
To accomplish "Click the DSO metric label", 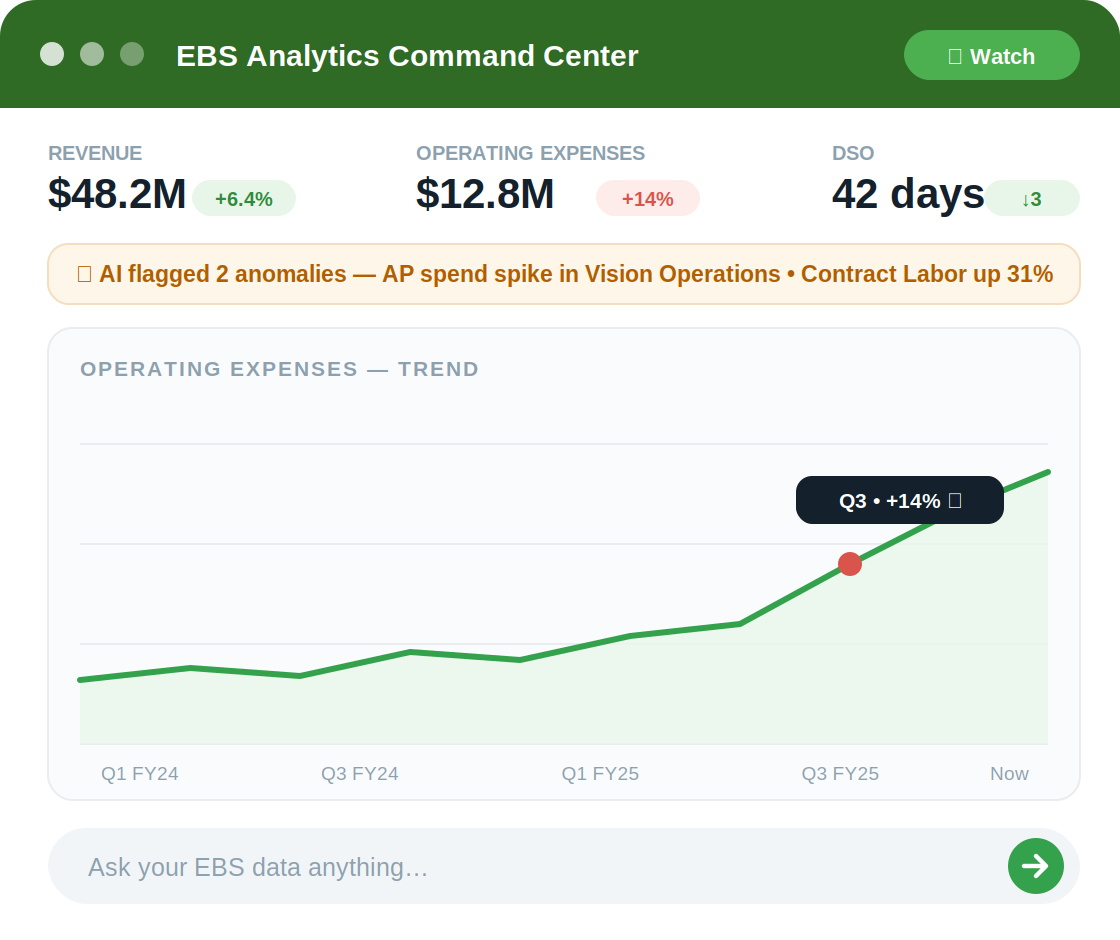I will click(853, 153).
